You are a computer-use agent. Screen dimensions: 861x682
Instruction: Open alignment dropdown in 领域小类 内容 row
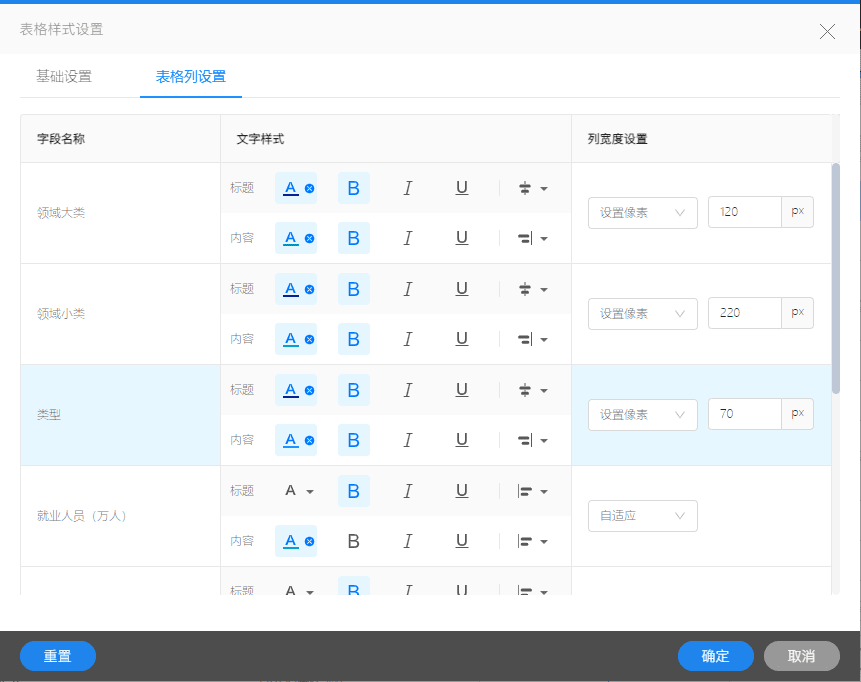pyautogui.click(x=532, y=339)
